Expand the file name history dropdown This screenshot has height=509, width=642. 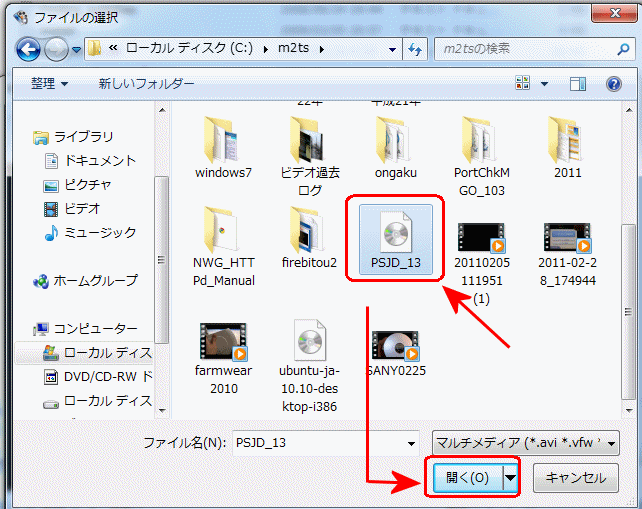click(411, 443)
